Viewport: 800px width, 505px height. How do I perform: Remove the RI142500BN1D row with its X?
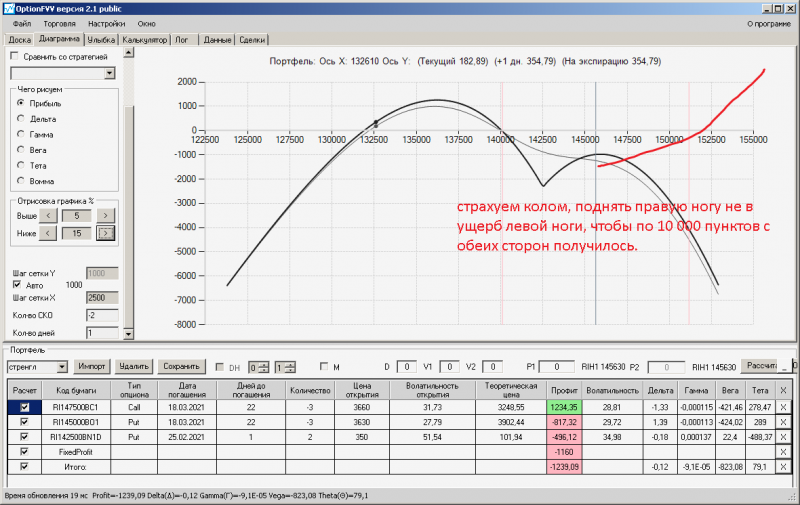pos(783,437)
